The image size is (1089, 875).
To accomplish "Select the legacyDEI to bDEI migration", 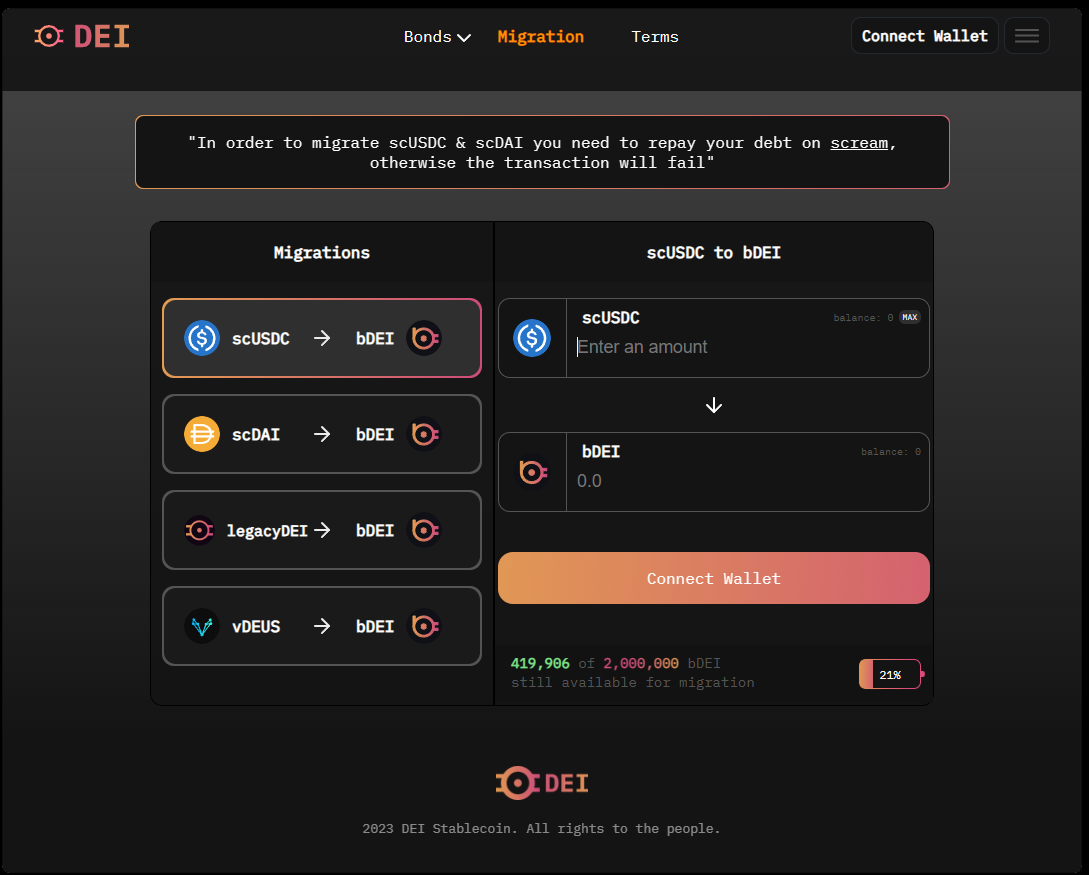I will tap(322, 530).
